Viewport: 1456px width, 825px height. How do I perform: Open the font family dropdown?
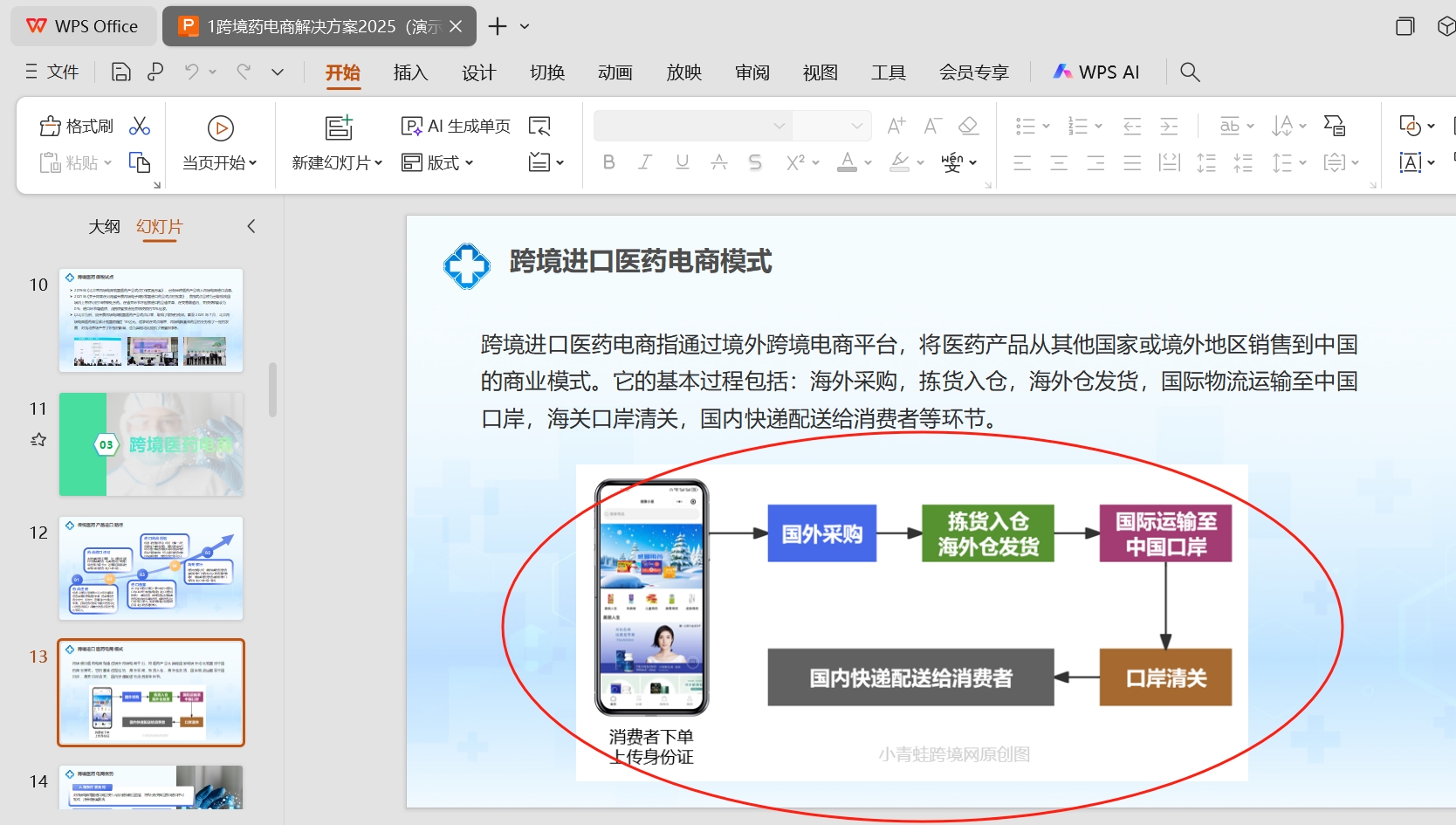pyautogui.click(x=778, y=125)
